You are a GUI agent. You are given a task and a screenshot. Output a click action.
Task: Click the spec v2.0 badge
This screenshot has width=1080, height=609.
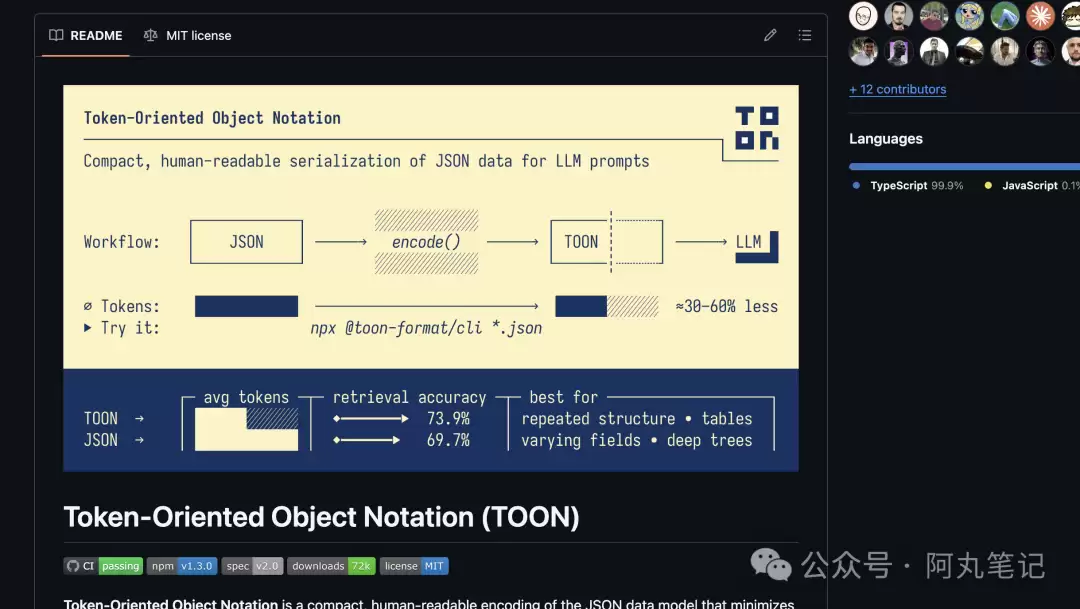coord(252,566)
